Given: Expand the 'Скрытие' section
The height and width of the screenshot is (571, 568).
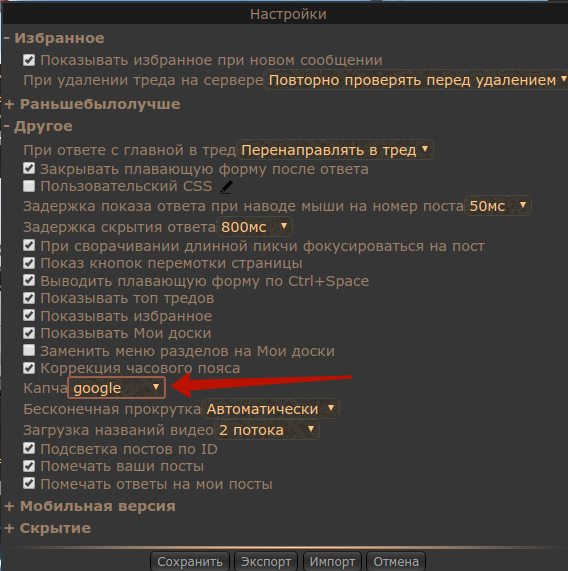Looking at the screenshot, I should click(48, 528).
